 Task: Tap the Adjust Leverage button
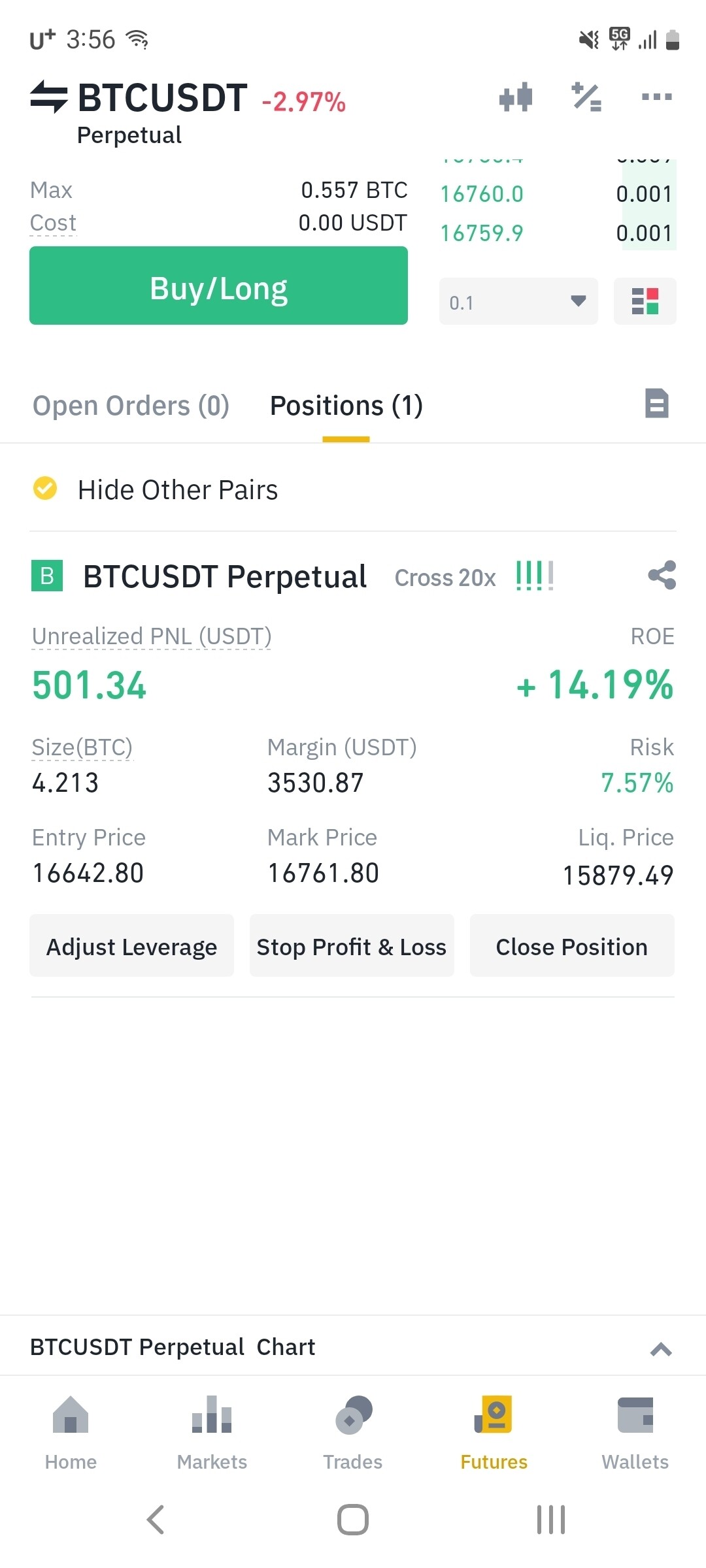point(131,946)
